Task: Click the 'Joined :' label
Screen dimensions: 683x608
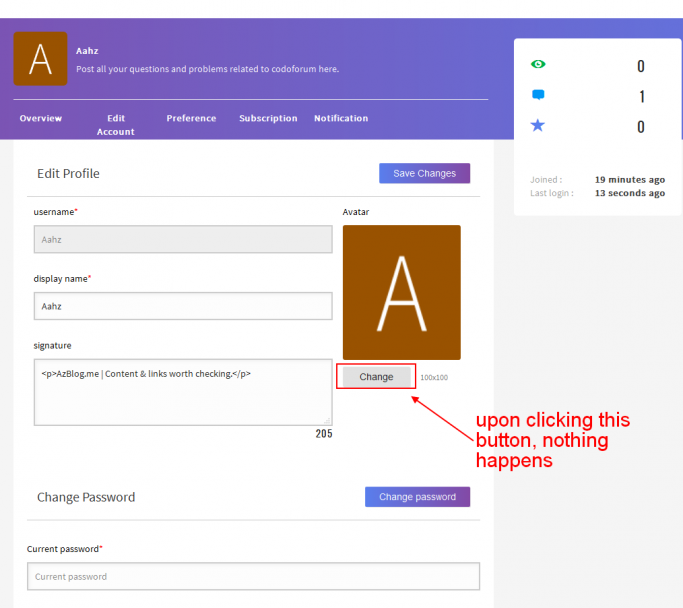Action: point(546,179)
